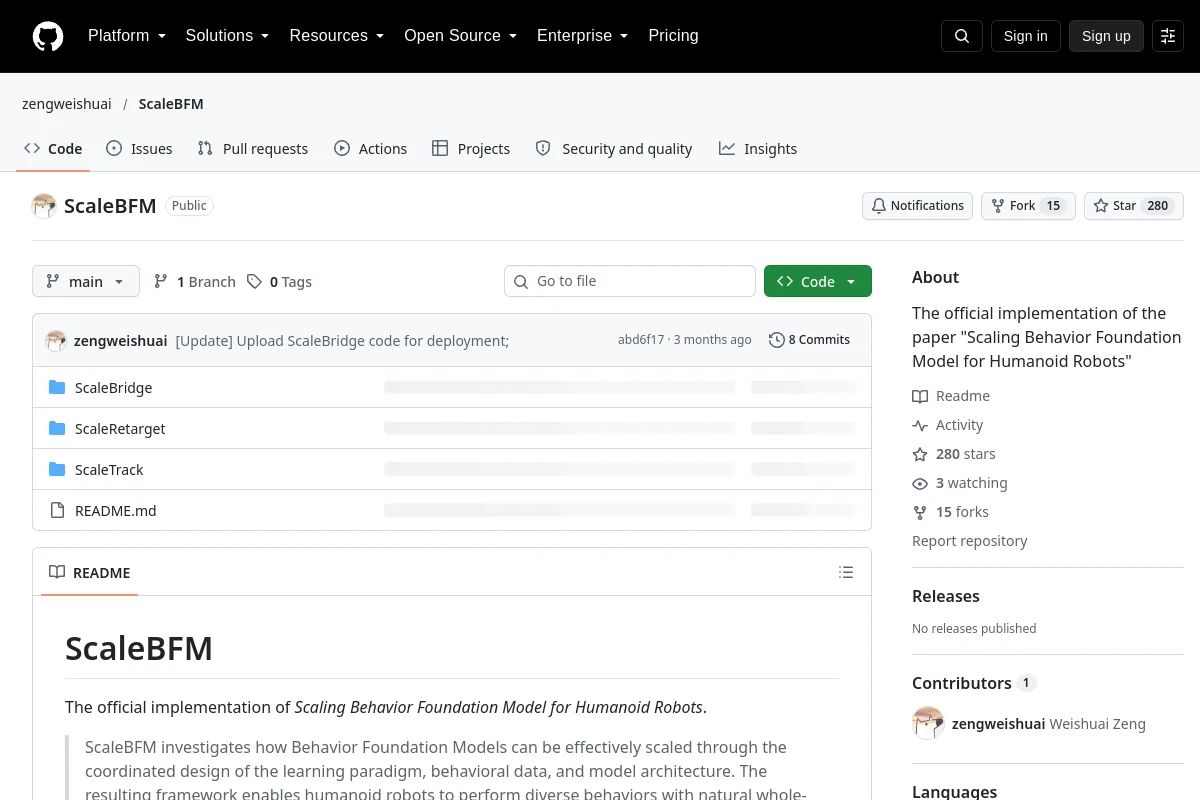Screen dimensions: 1200x800
Task: Click commit author avatar in commit bar
Action: point(56,341)
